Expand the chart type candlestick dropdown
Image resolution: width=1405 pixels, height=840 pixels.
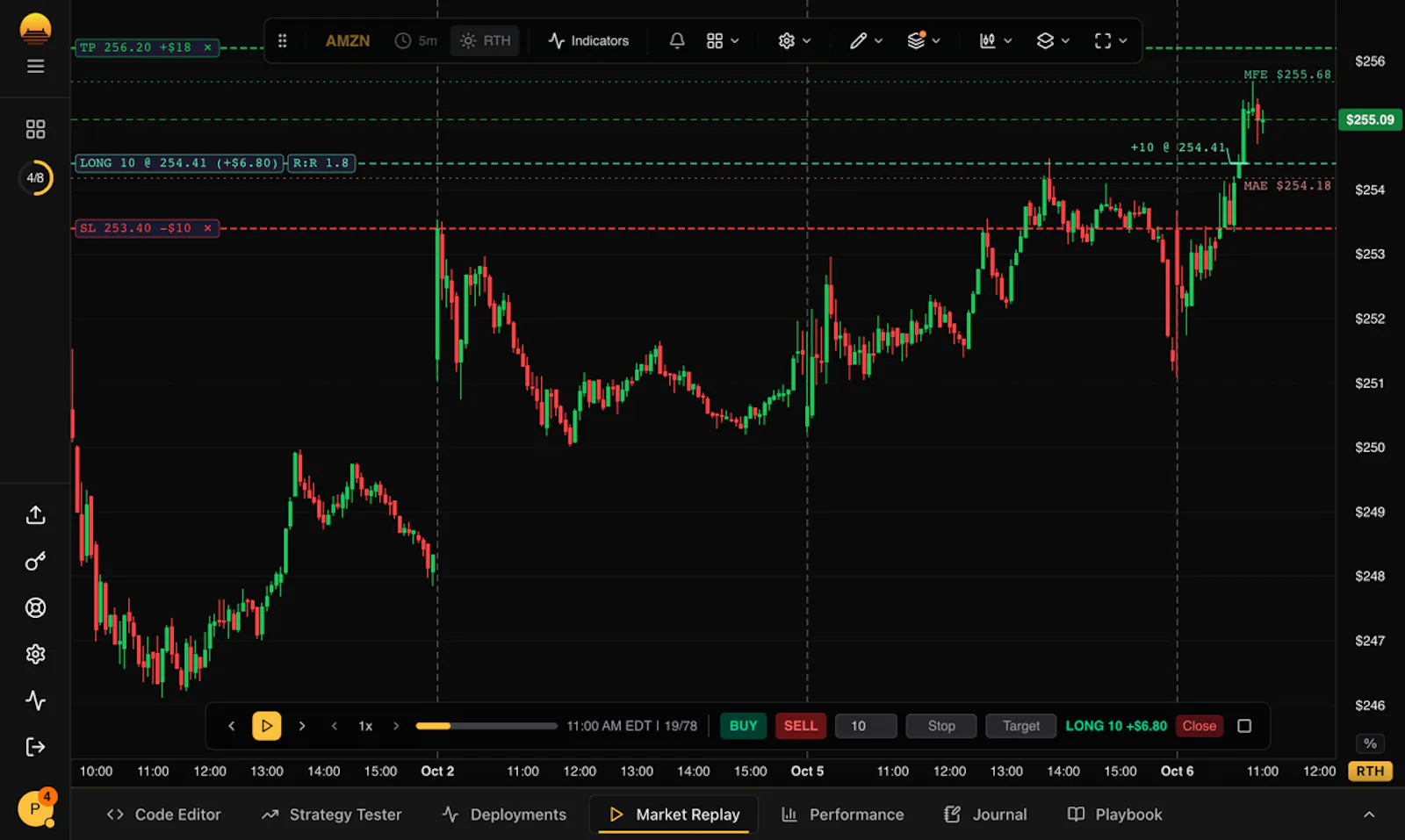coord(996,40)
